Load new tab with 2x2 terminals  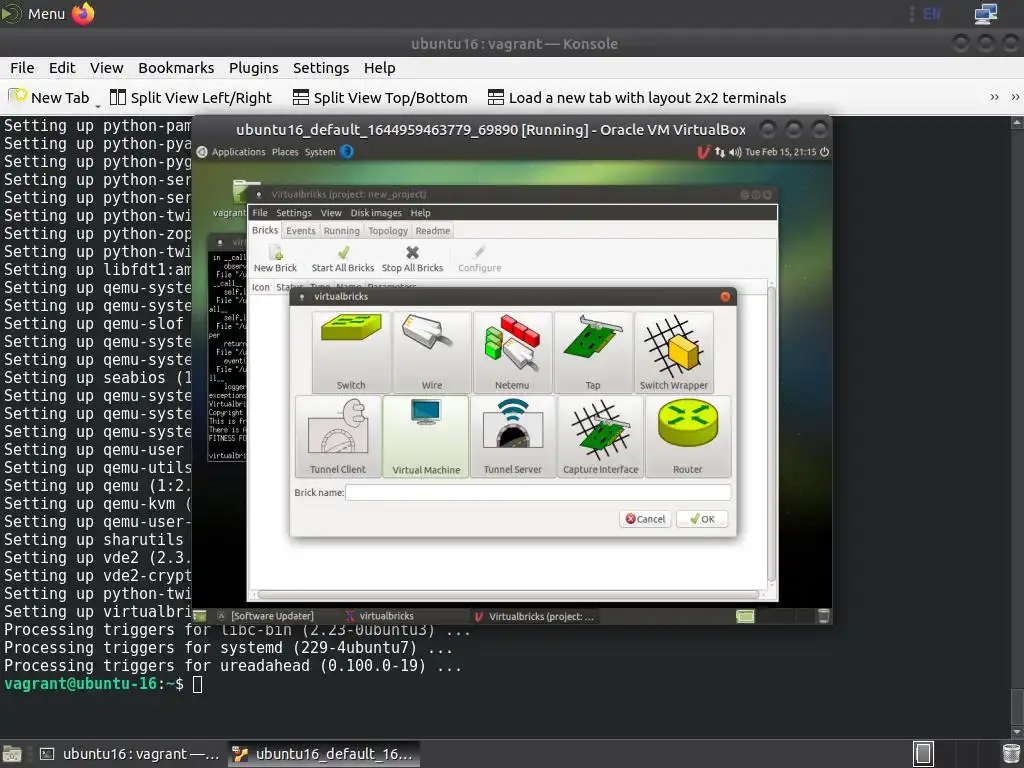coord(637,97)
